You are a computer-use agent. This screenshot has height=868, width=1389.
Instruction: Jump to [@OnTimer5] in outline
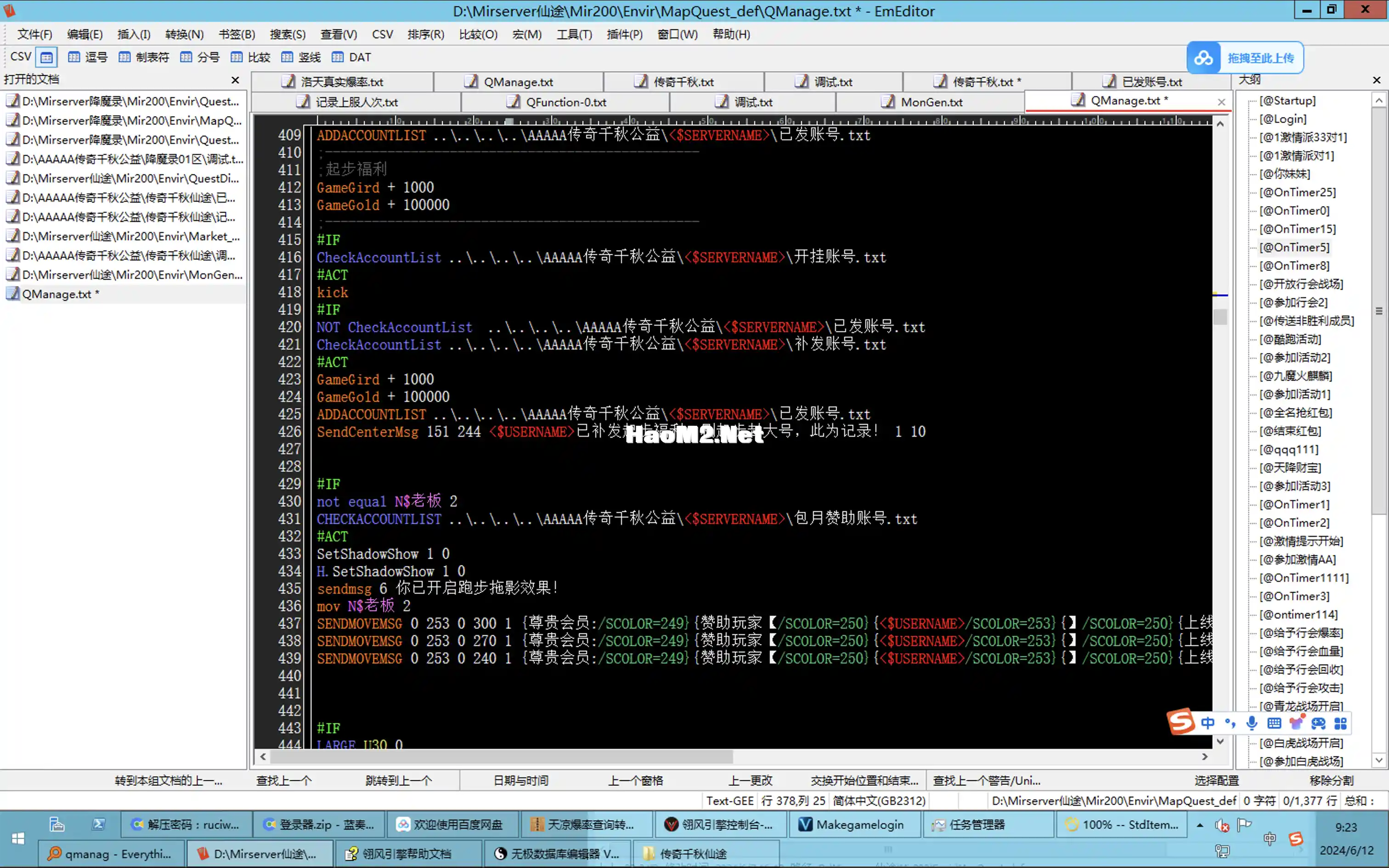(x=1294, y=248)
